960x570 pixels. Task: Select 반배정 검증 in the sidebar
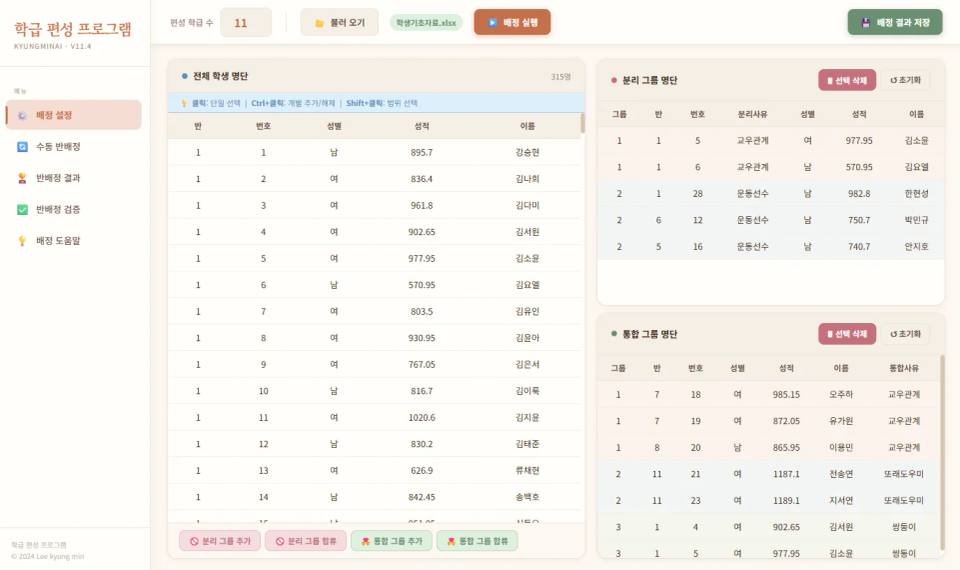[x=73, y=209]
